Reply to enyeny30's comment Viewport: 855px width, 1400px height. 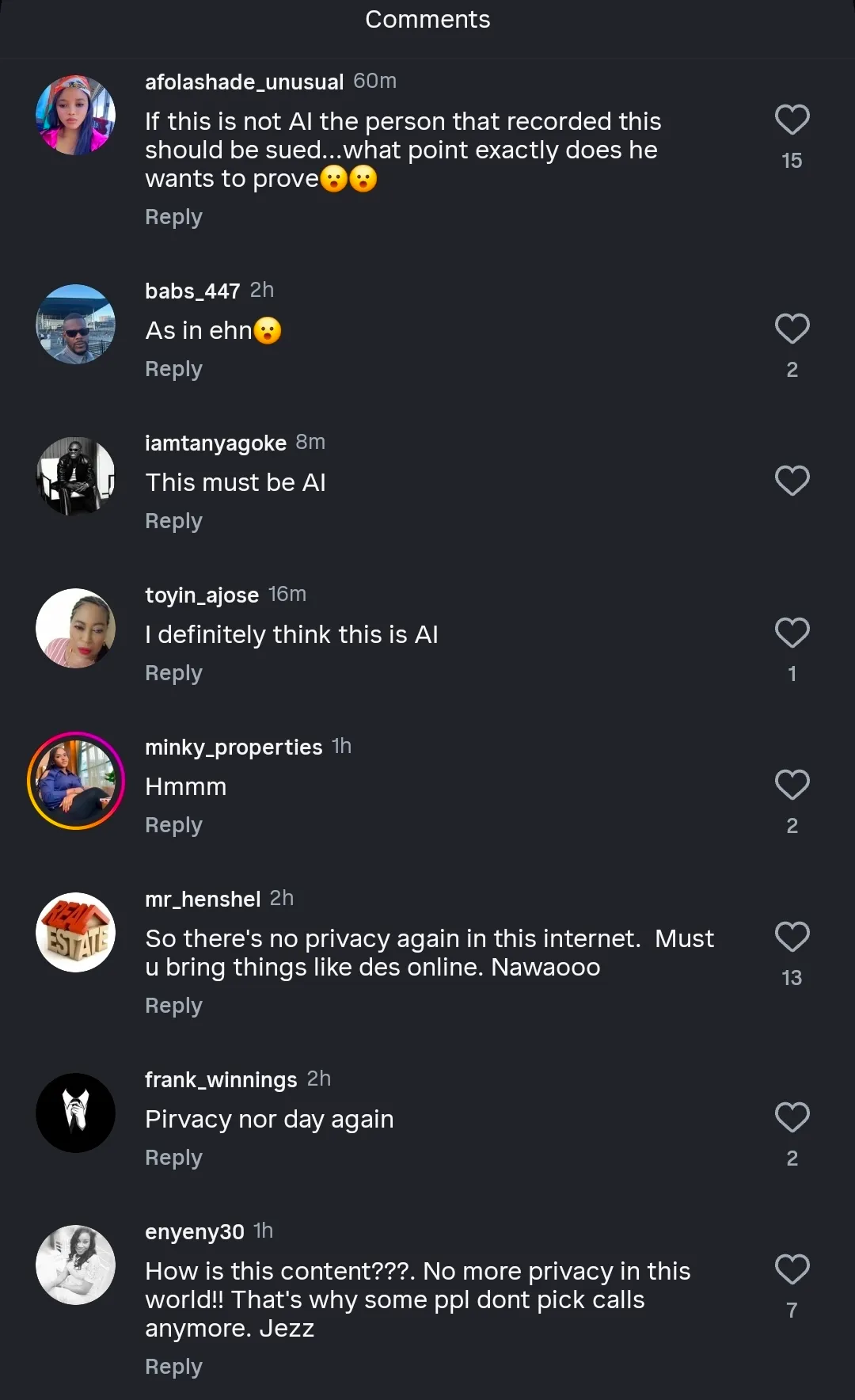pyautogui.click(x=173, y=1367)
